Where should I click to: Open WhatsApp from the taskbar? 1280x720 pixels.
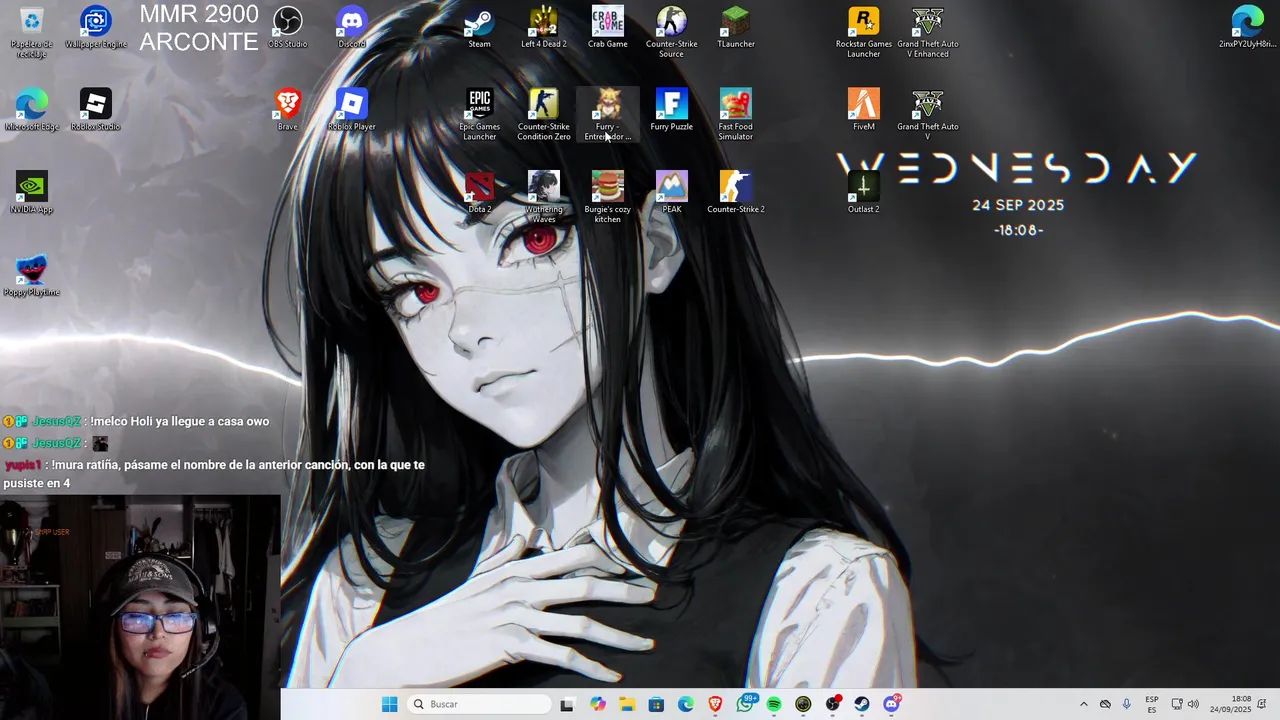click(745, 704)
